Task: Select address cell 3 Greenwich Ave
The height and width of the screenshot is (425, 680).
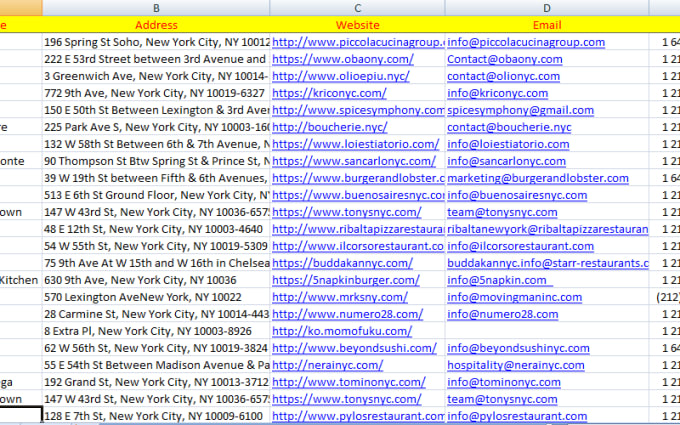Action: pos(156,76)
